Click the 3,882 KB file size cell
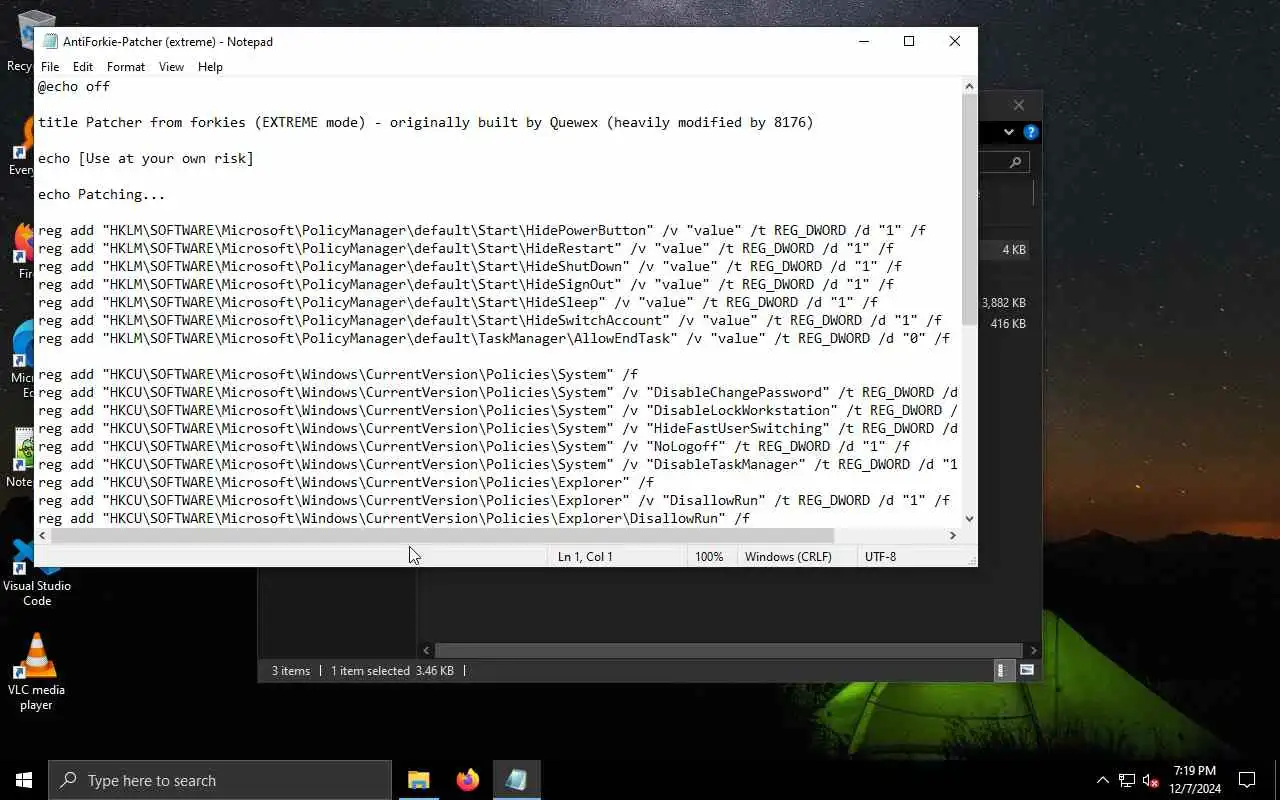 (1004, 303)
